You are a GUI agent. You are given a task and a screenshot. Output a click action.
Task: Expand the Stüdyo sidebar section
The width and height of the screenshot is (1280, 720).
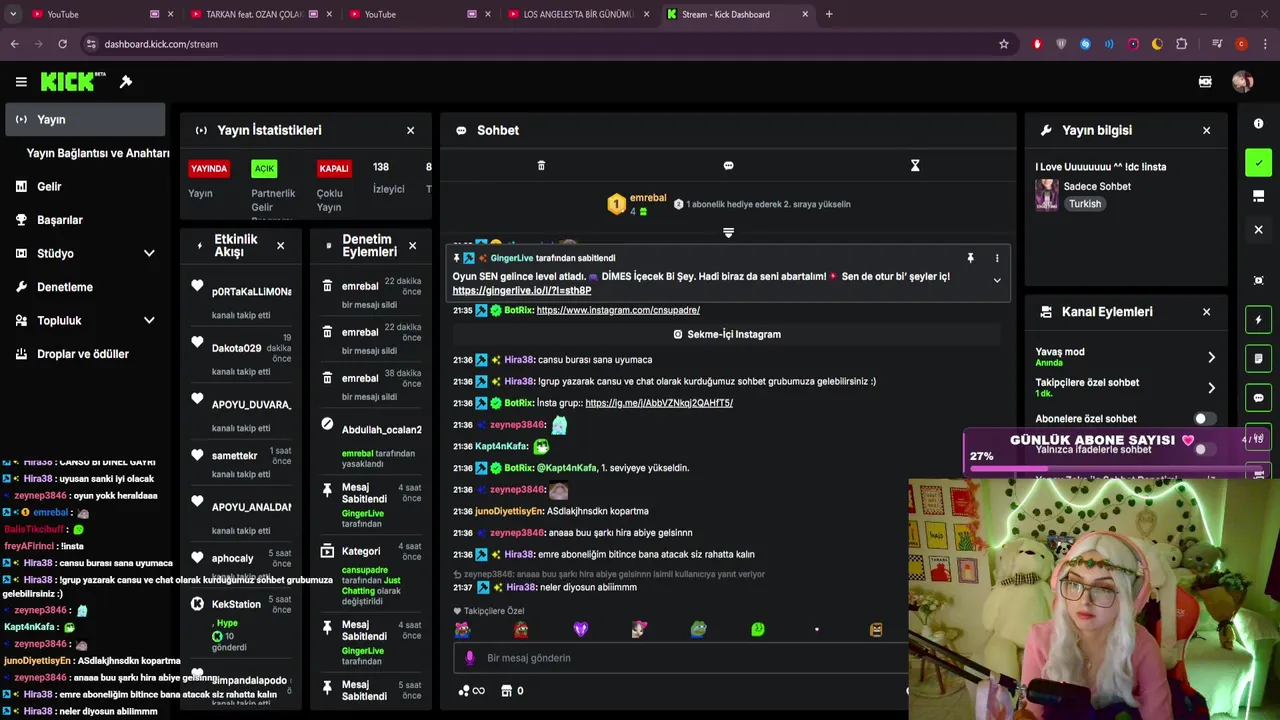coord(85,253)
